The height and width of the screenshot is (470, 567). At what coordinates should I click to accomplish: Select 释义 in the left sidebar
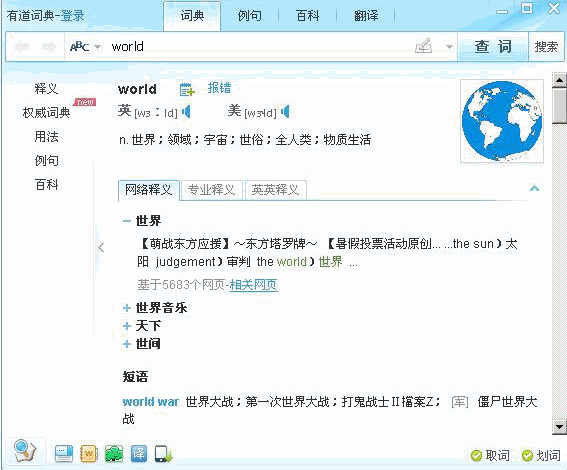coord(46,88)
